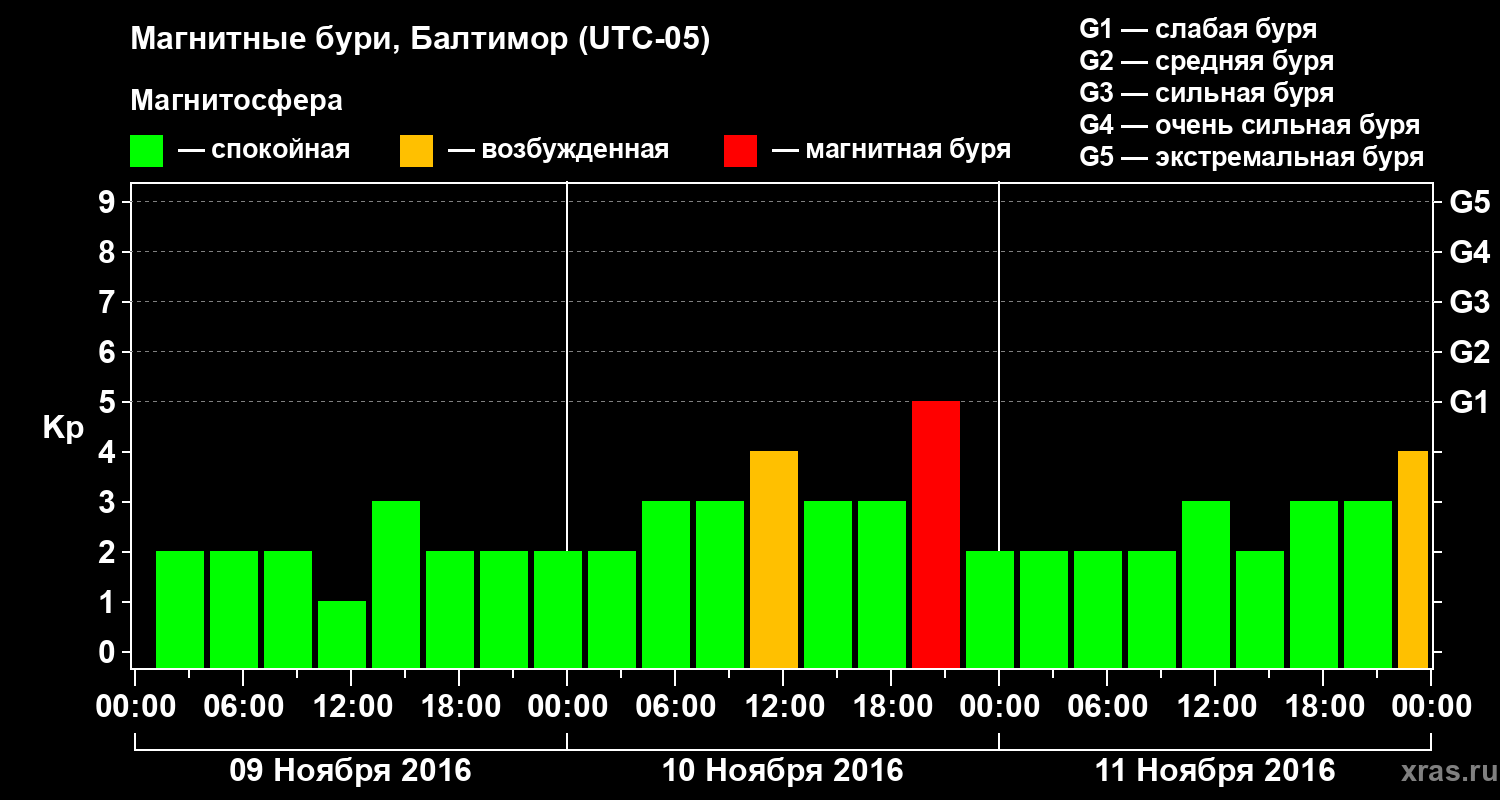Click the 'Магнитосфера' heading
Viewport: 1500px width, 800px height.
[x=236, y=101]
